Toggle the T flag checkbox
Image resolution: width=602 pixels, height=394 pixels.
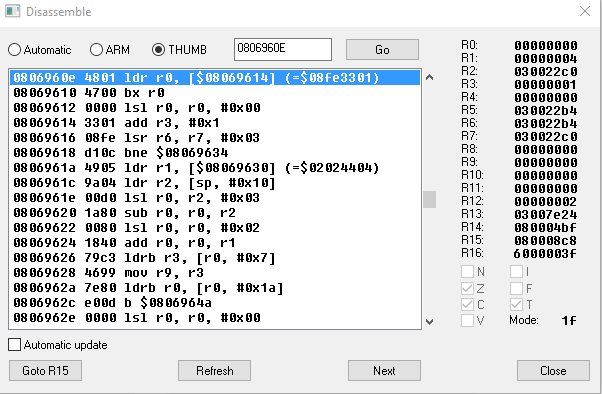coord(516,305)
